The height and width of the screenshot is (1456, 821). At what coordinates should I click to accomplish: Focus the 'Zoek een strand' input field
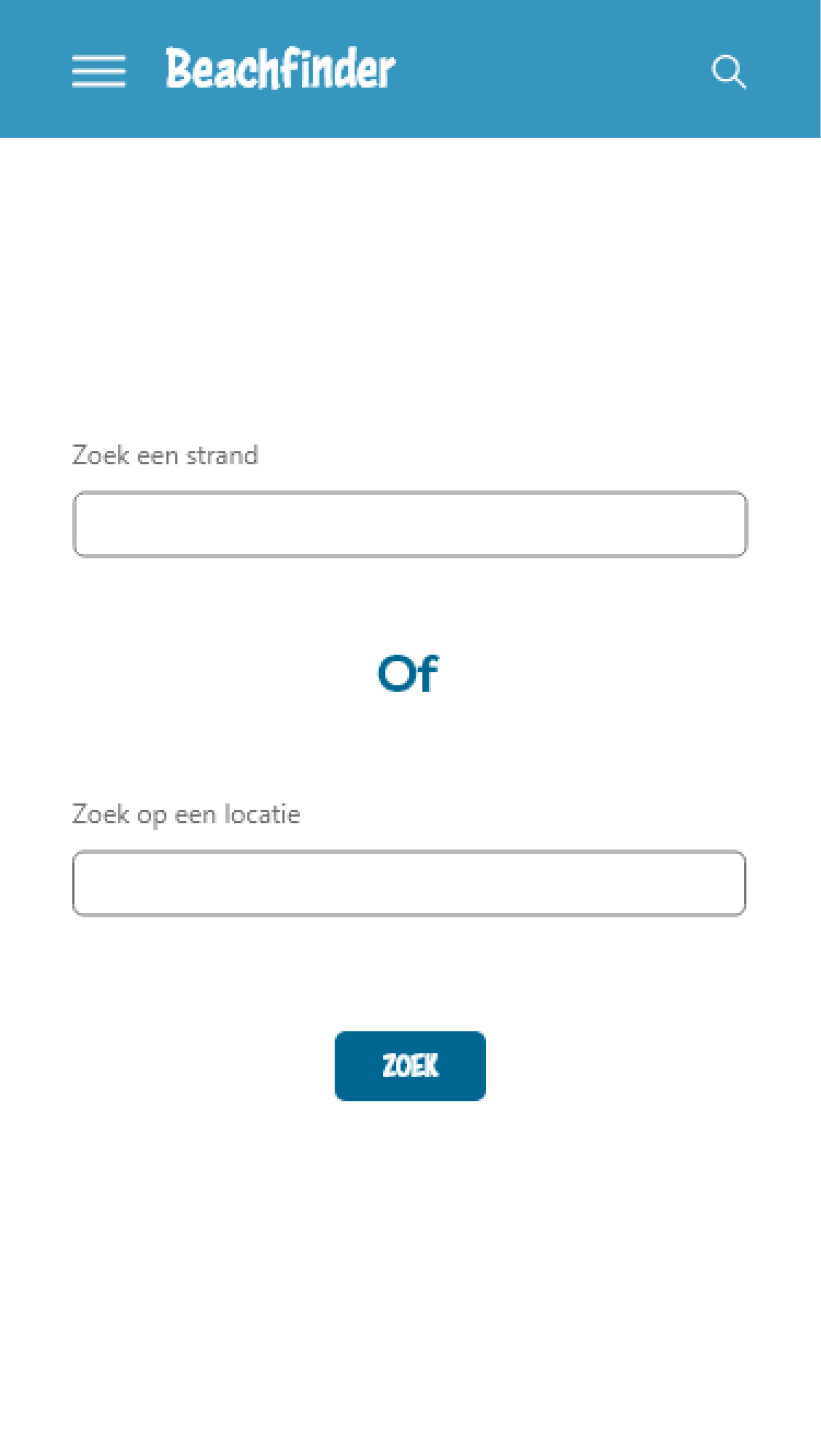410,524
